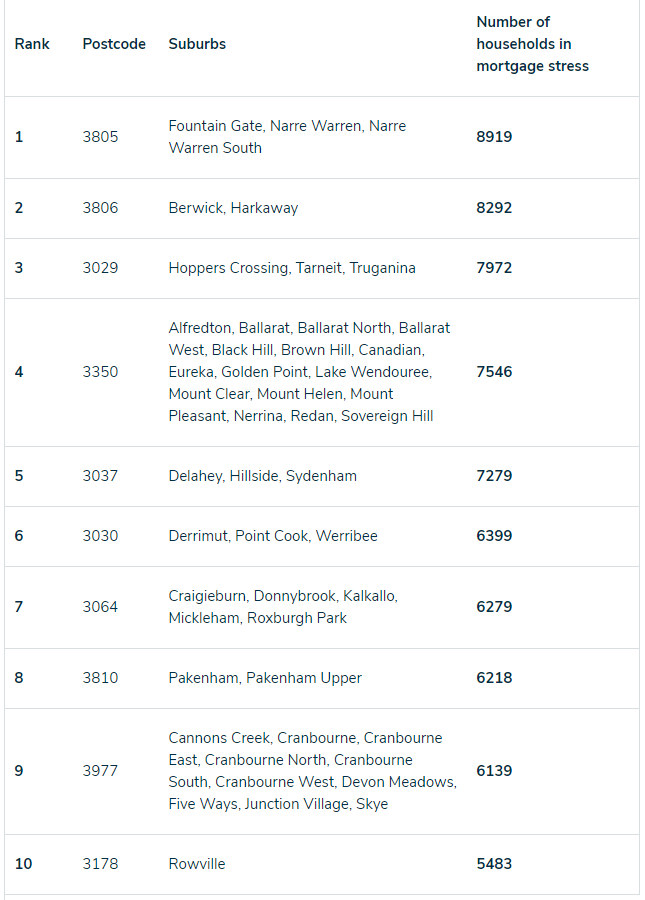Select the 6139 value for Cranbourne

pyautogui.click(x=494, y=771)
